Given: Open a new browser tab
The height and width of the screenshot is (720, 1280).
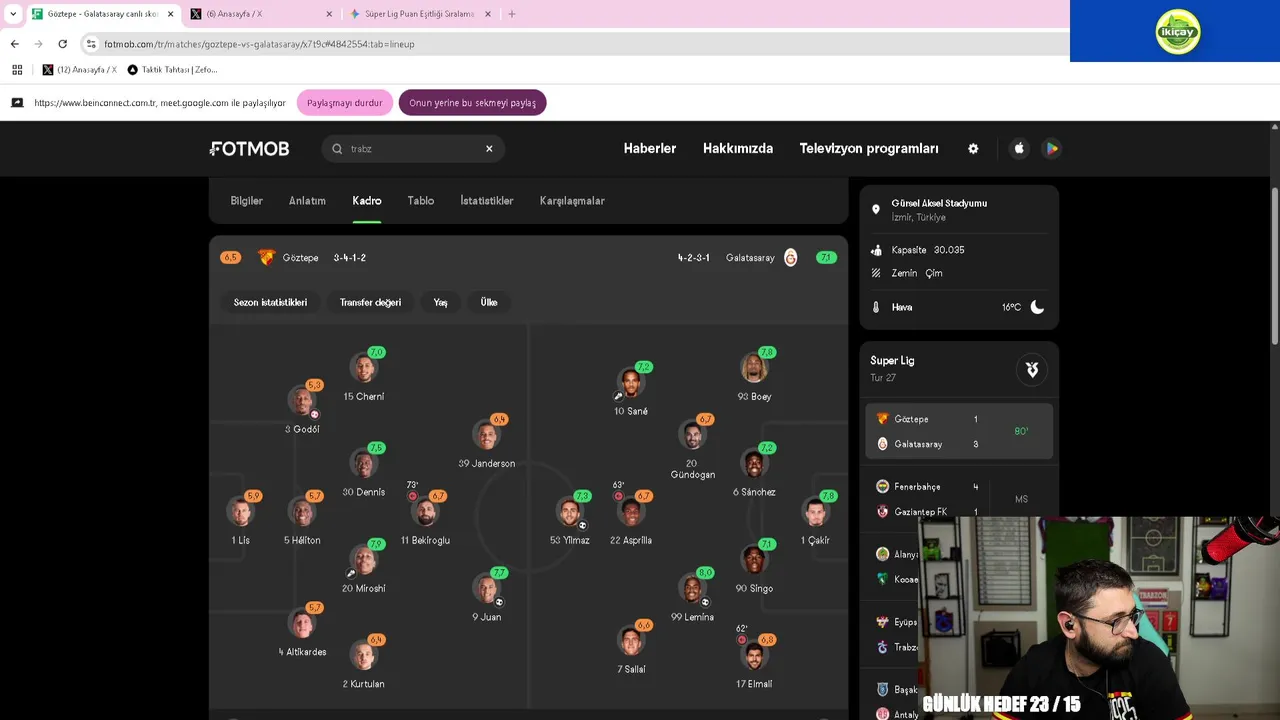Looking at the screenshot, I should (512, 14).
